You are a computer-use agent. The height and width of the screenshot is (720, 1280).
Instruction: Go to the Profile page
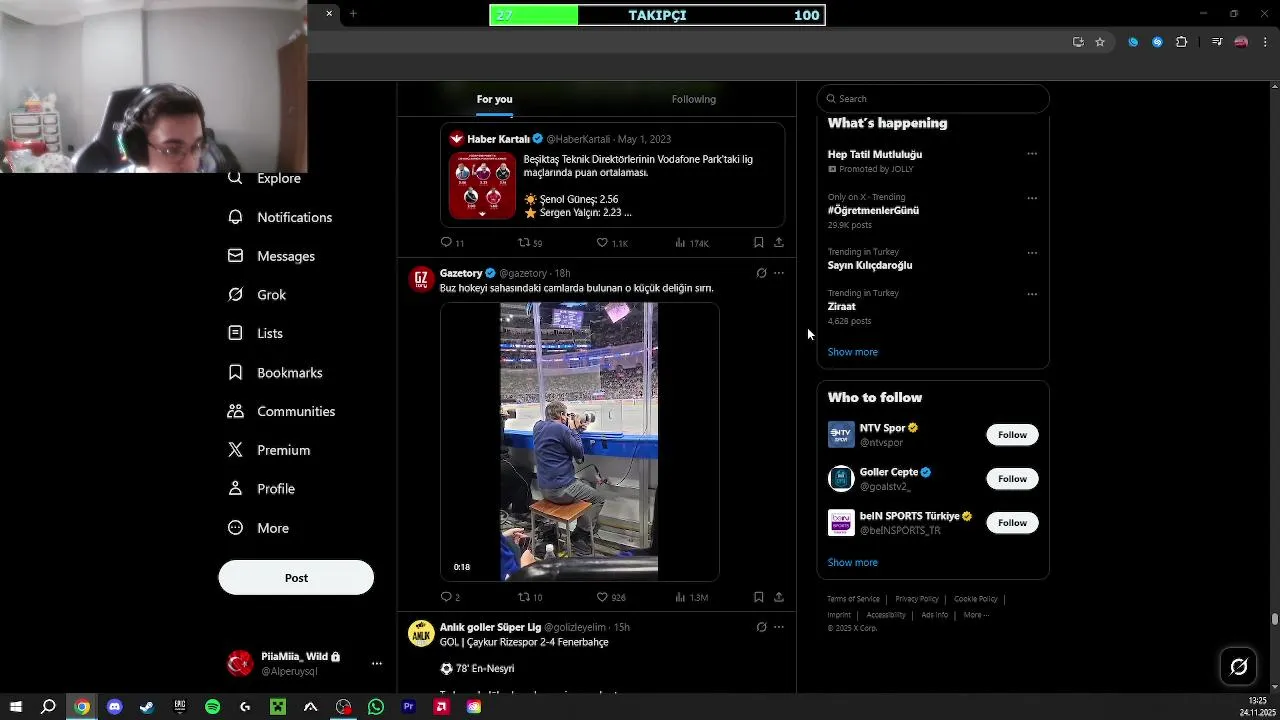click(262, 489)
